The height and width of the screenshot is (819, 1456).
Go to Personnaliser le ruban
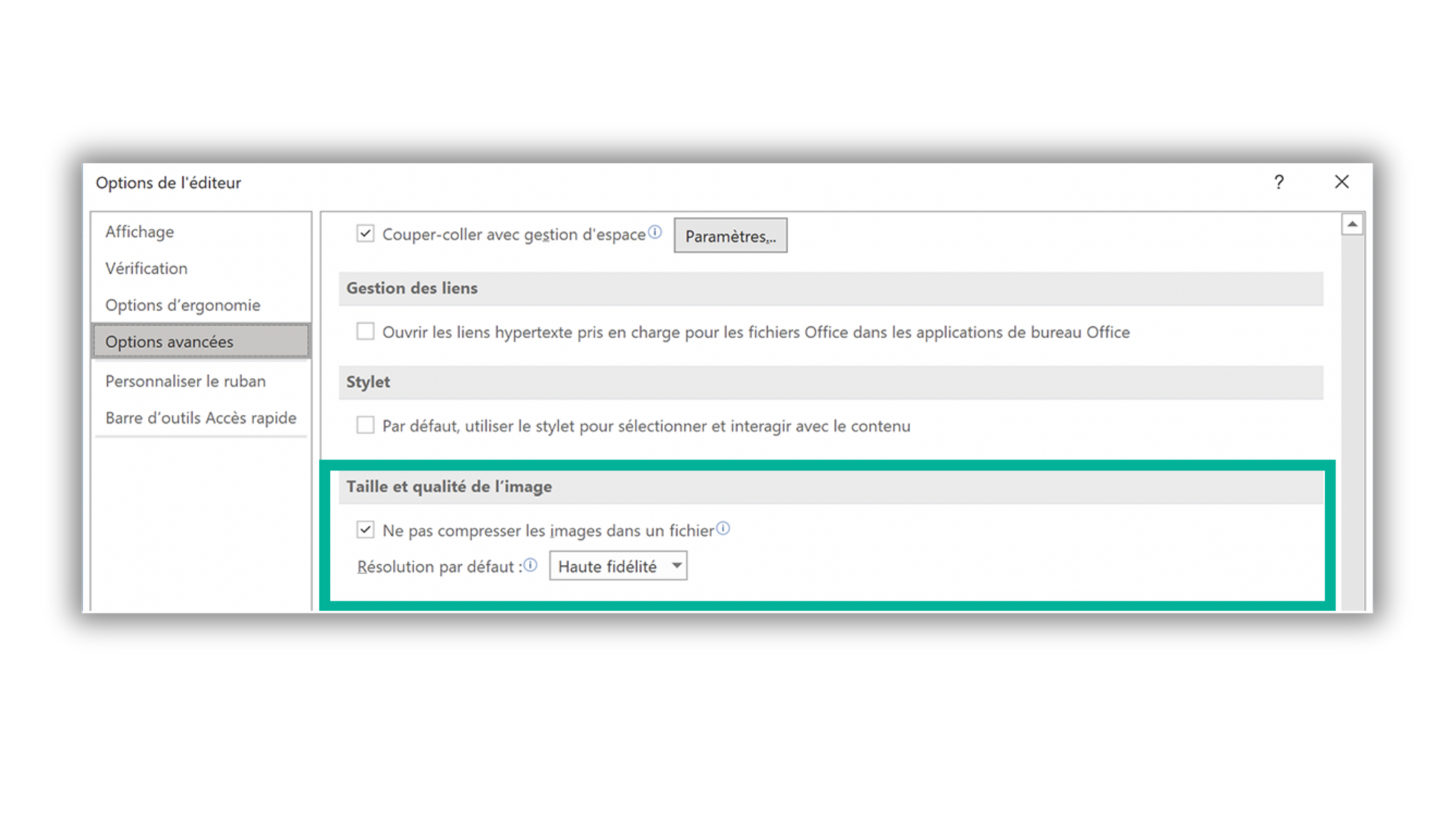pyautogui.click(x=186, y=381)
